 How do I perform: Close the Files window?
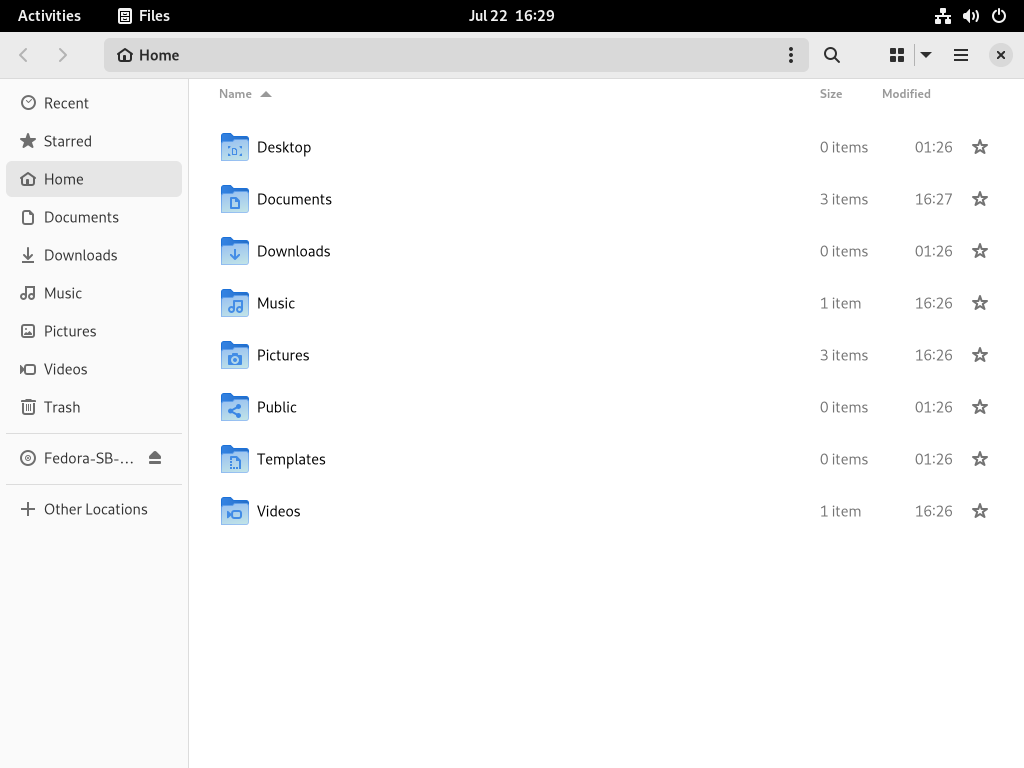click(x=1000, y=55)
